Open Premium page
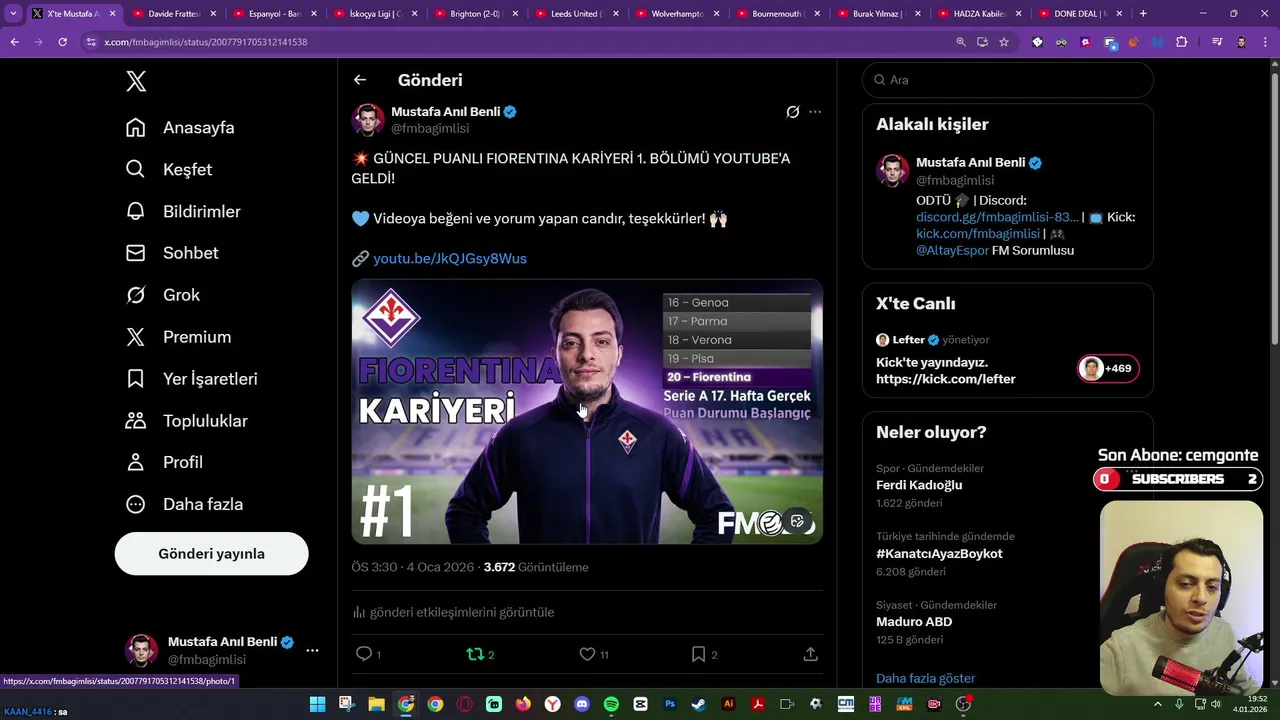 pos(178,337)
